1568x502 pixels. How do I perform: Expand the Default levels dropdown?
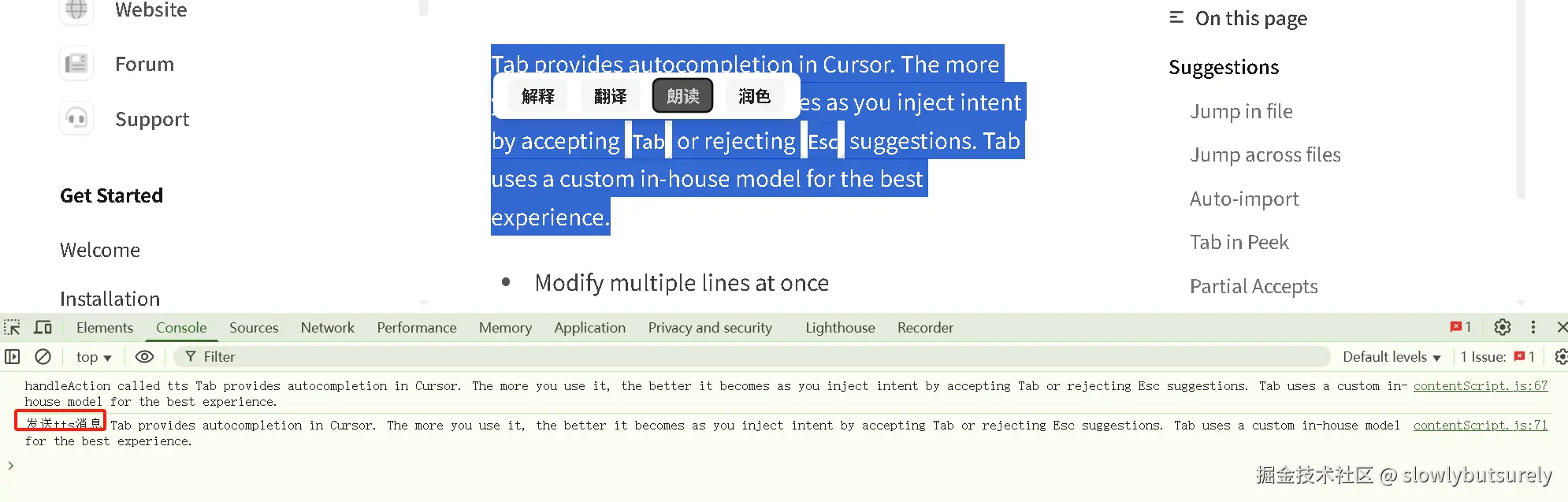point(1392,357)
